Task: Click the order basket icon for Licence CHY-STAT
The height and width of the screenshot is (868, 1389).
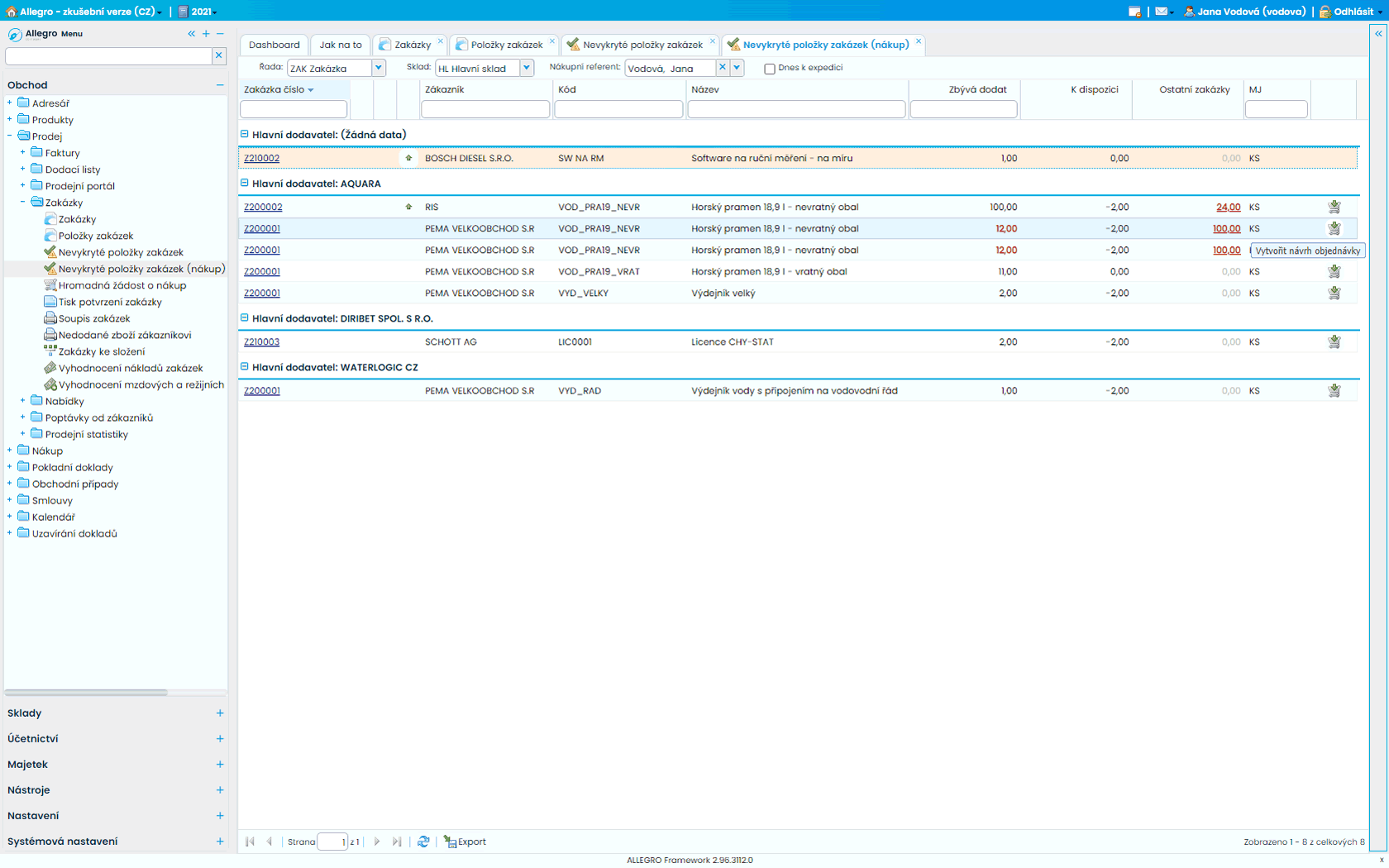Action: click(x=1334, y=342)
